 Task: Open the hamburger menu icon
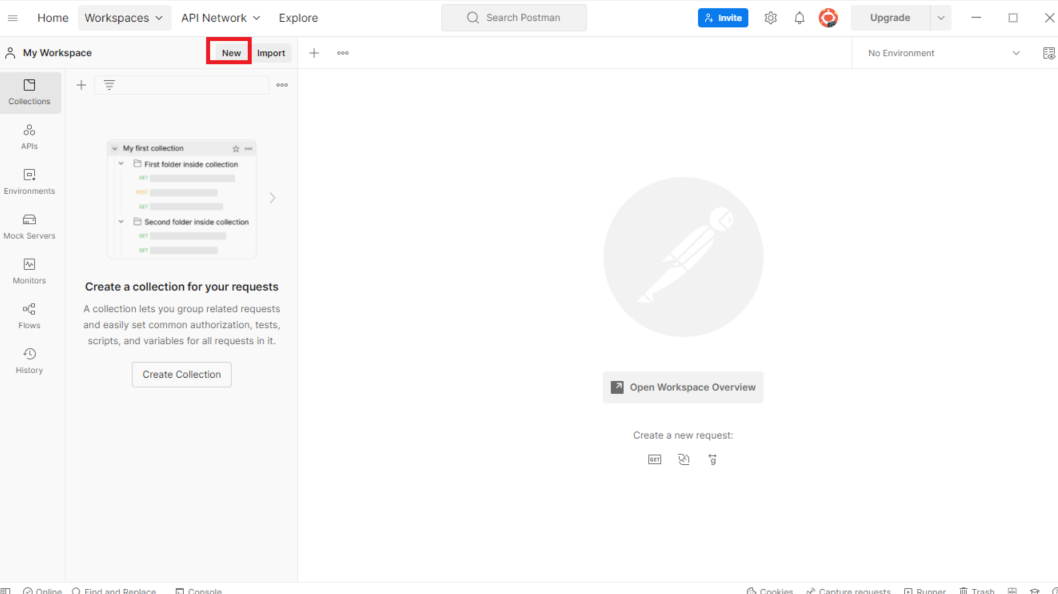point(12,18)
